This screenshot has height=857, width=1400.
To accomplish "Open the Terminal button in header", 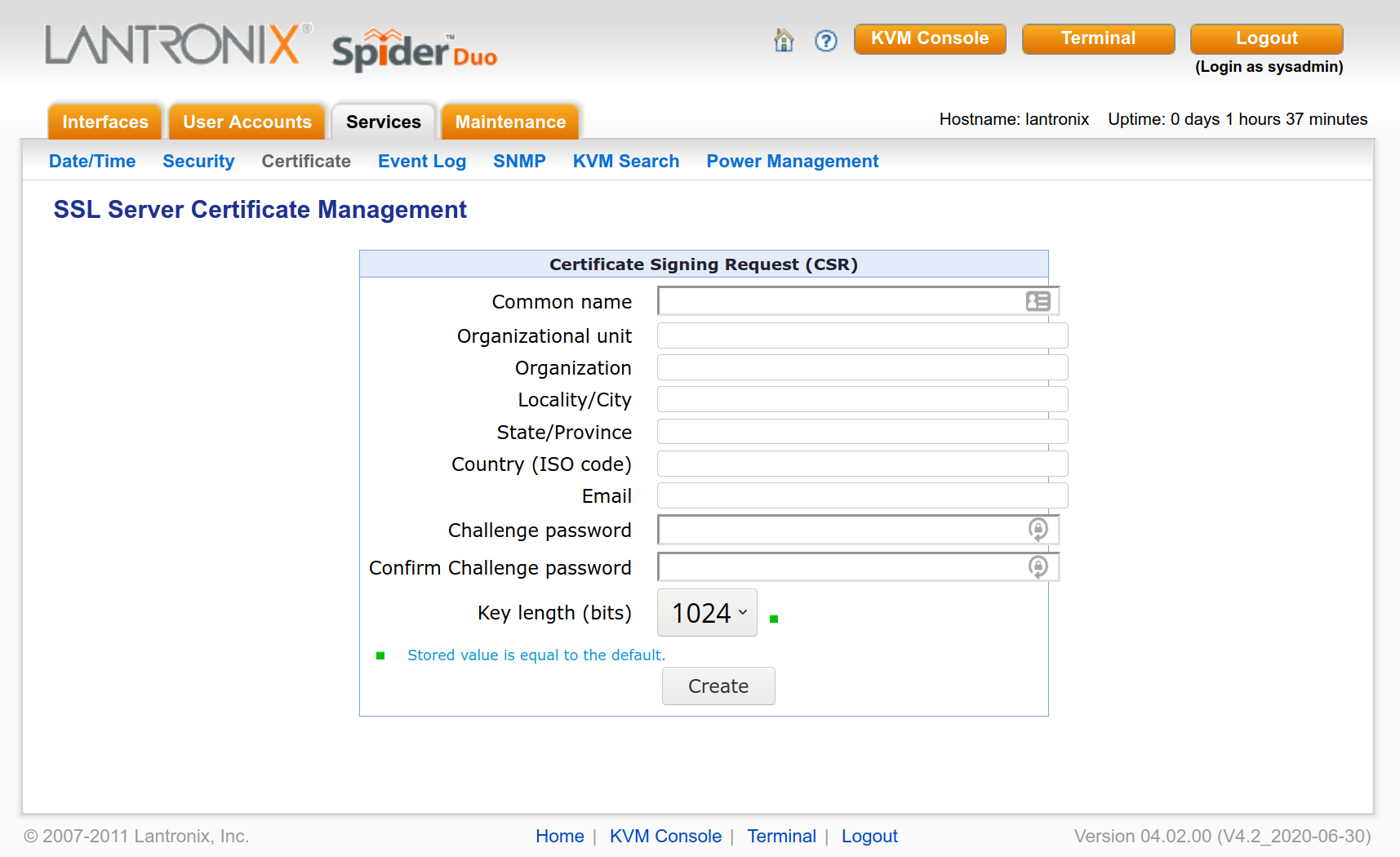I will (x=1098, y=38).
